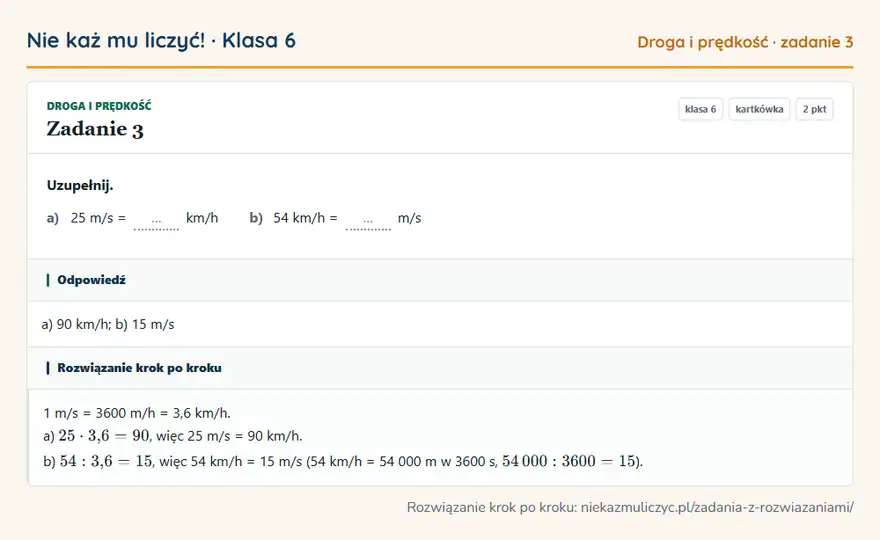Click the 'a)' label of the first subtask
Image resolution: width=880 pixels, height=540 pixels.
click(53, 218)
